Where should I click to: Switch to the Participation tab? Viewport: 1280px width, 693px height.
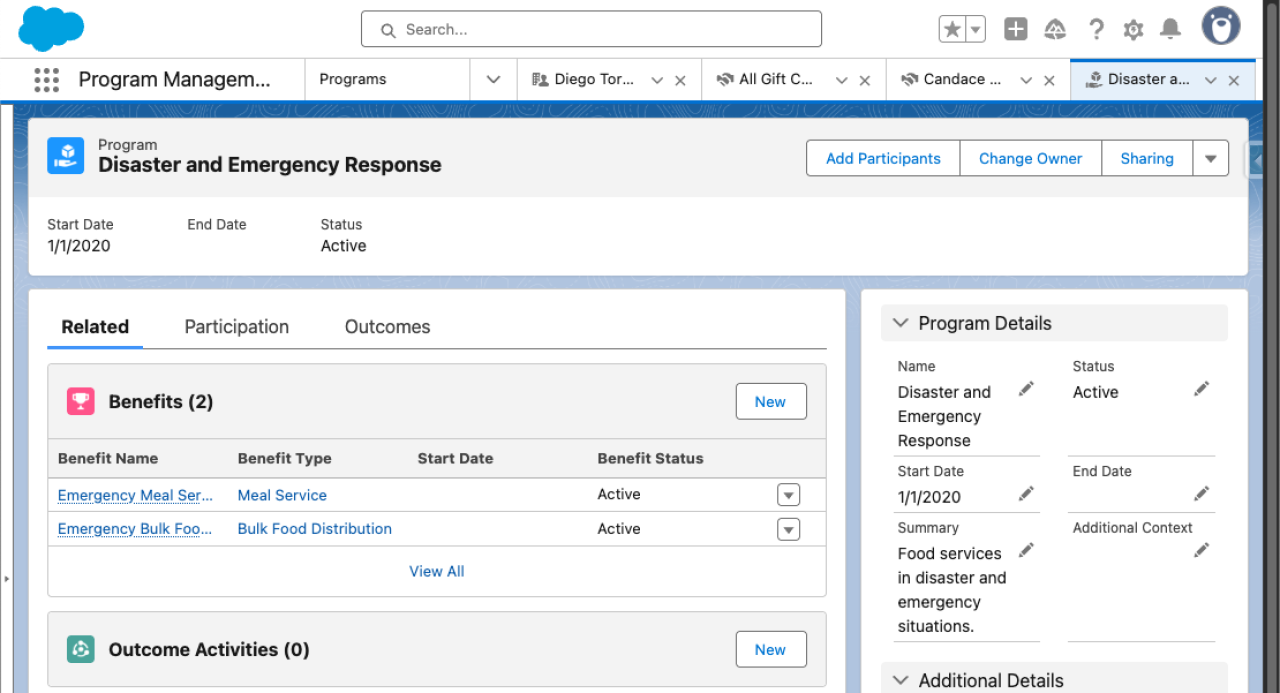(x=236, y=327)
